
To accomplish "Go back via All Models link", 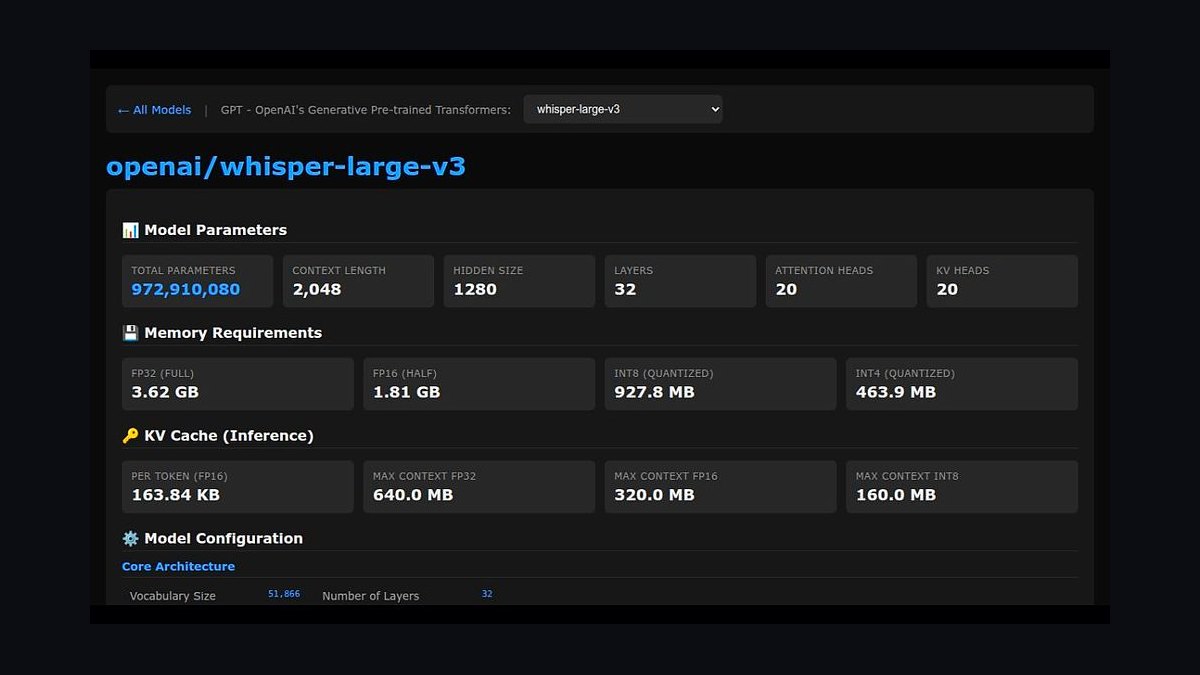I will point(154,110).
